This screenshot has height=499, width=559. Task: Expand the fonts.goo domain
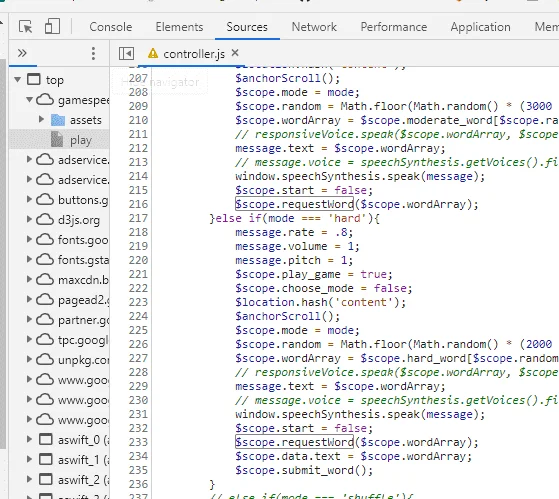(x=30, y=239)
